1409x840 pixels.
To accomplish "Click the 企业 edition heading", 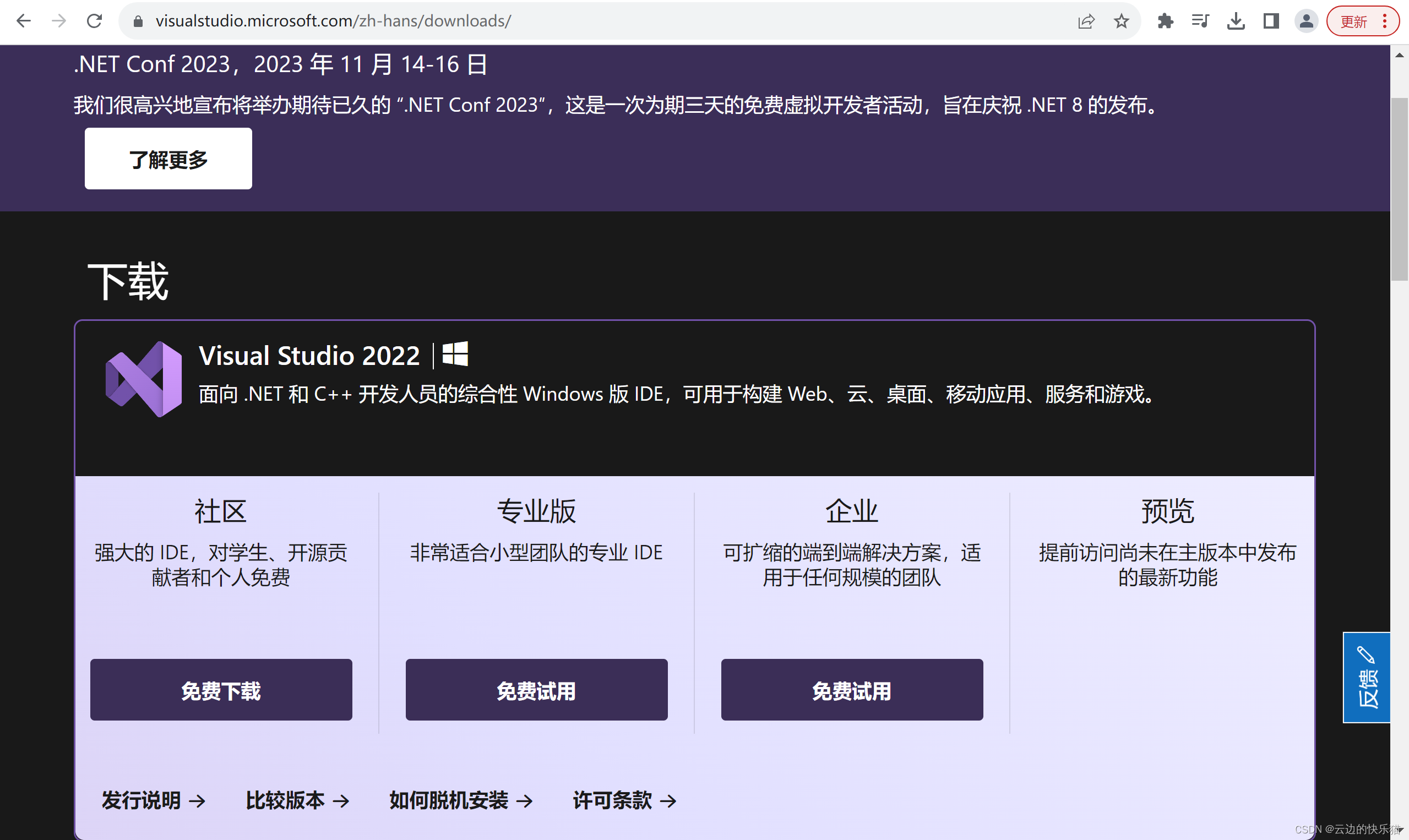I will [852, 511].
